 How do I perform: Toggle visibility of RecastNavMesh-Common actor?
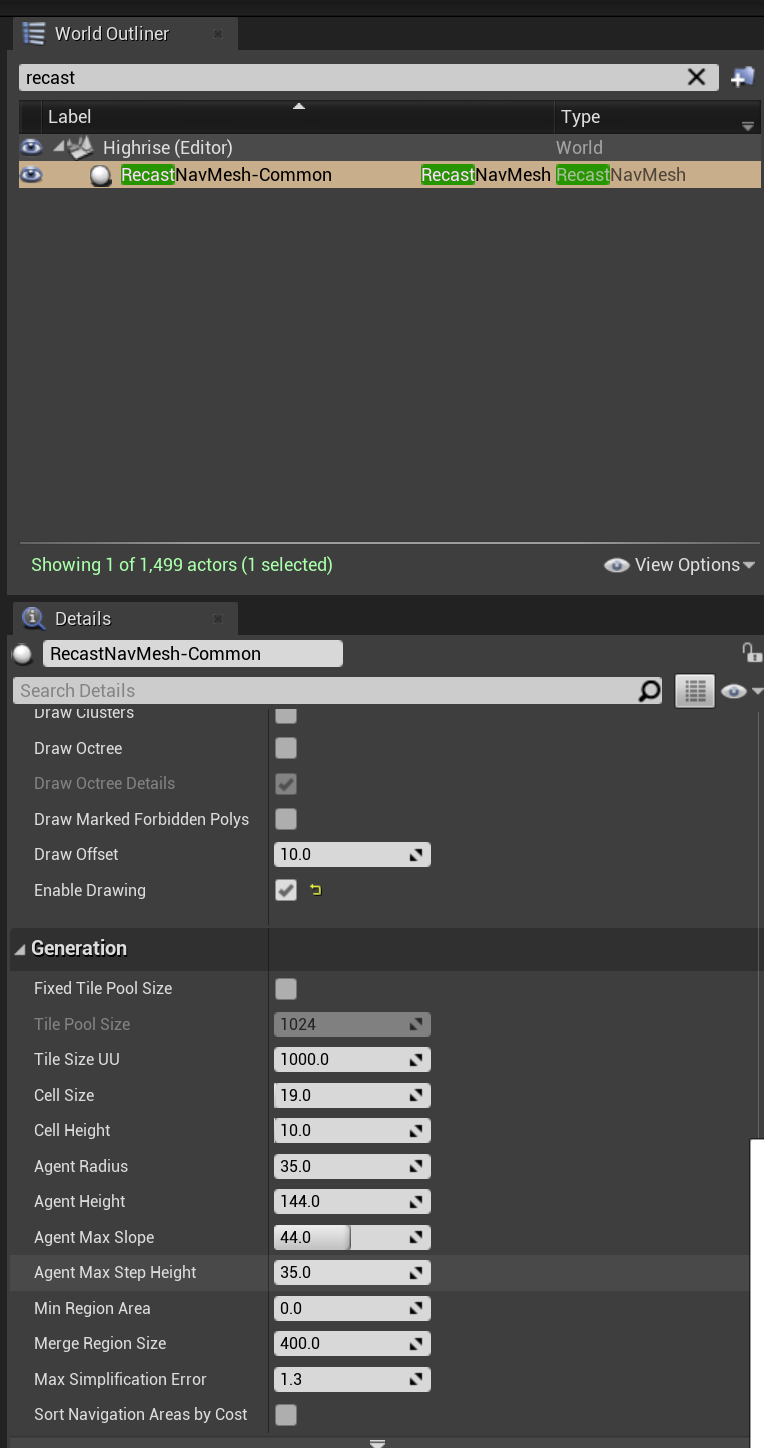coord(32,175)
